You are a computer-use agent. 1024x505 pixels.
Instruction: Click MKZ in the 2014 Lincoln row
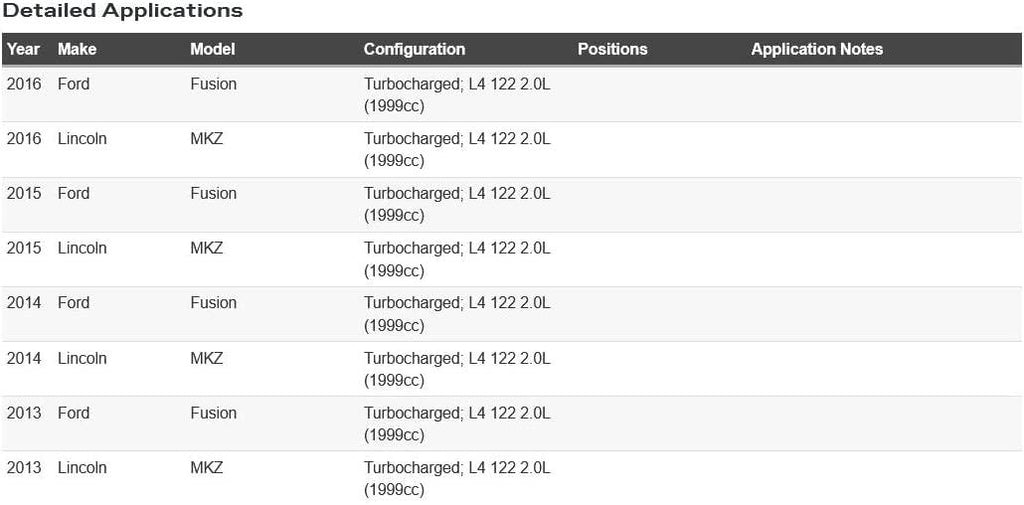coord(206,358)
